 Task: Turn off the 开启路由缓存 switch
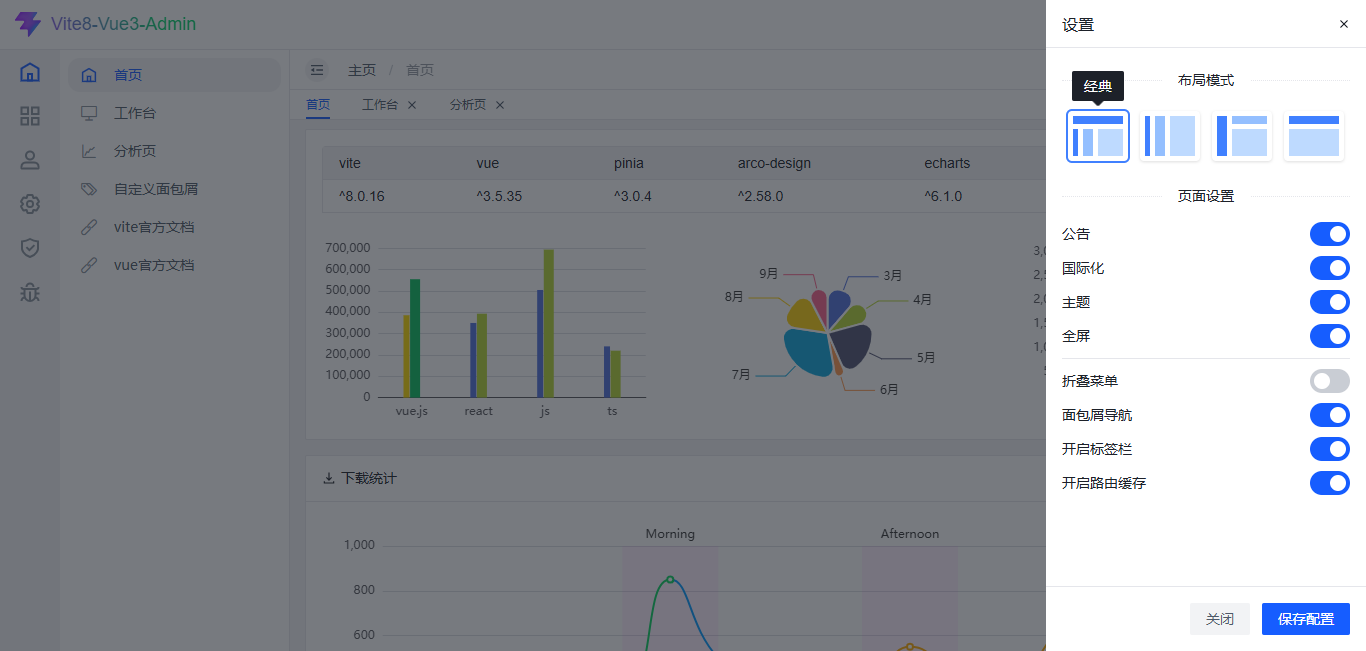tap(1330, 483)
